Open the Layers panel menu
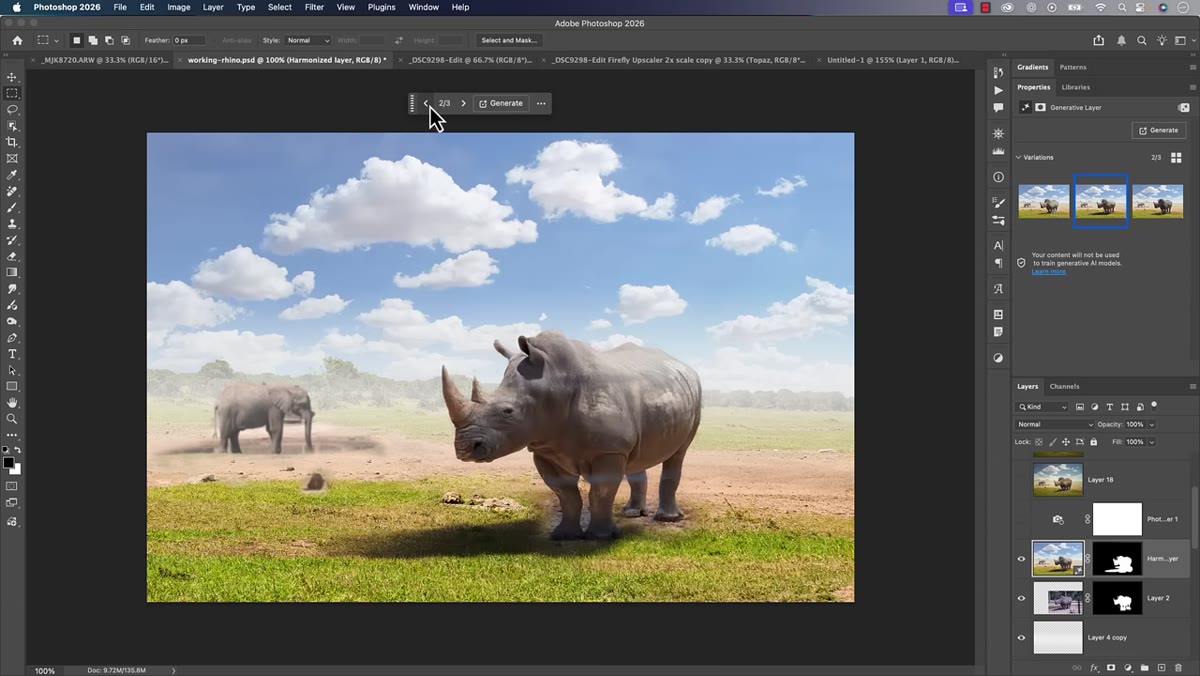The image size is (1200, 676). tap(1192, 386)
